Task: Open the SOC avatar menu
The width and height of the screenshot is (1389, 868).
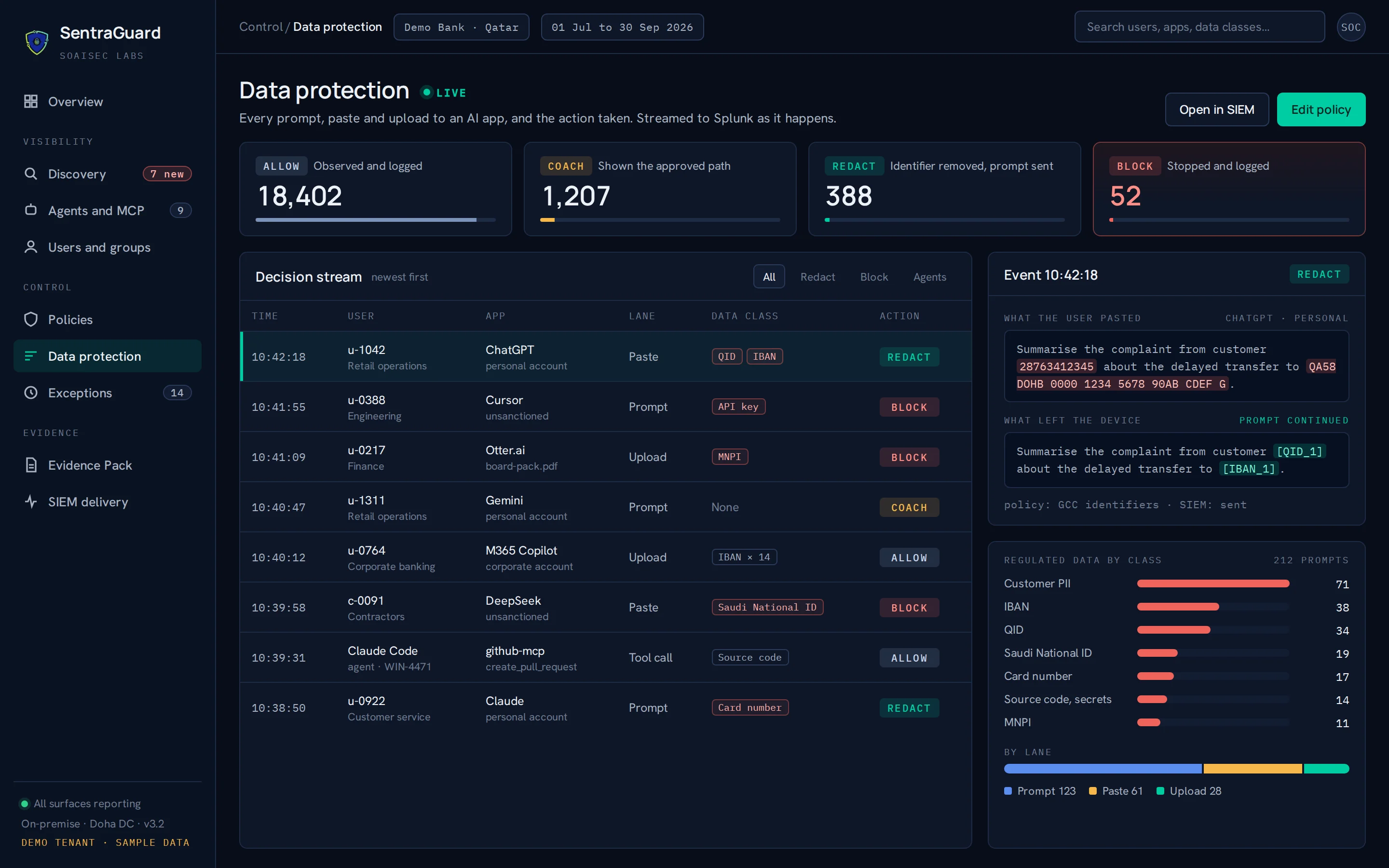Action: 1350,27
